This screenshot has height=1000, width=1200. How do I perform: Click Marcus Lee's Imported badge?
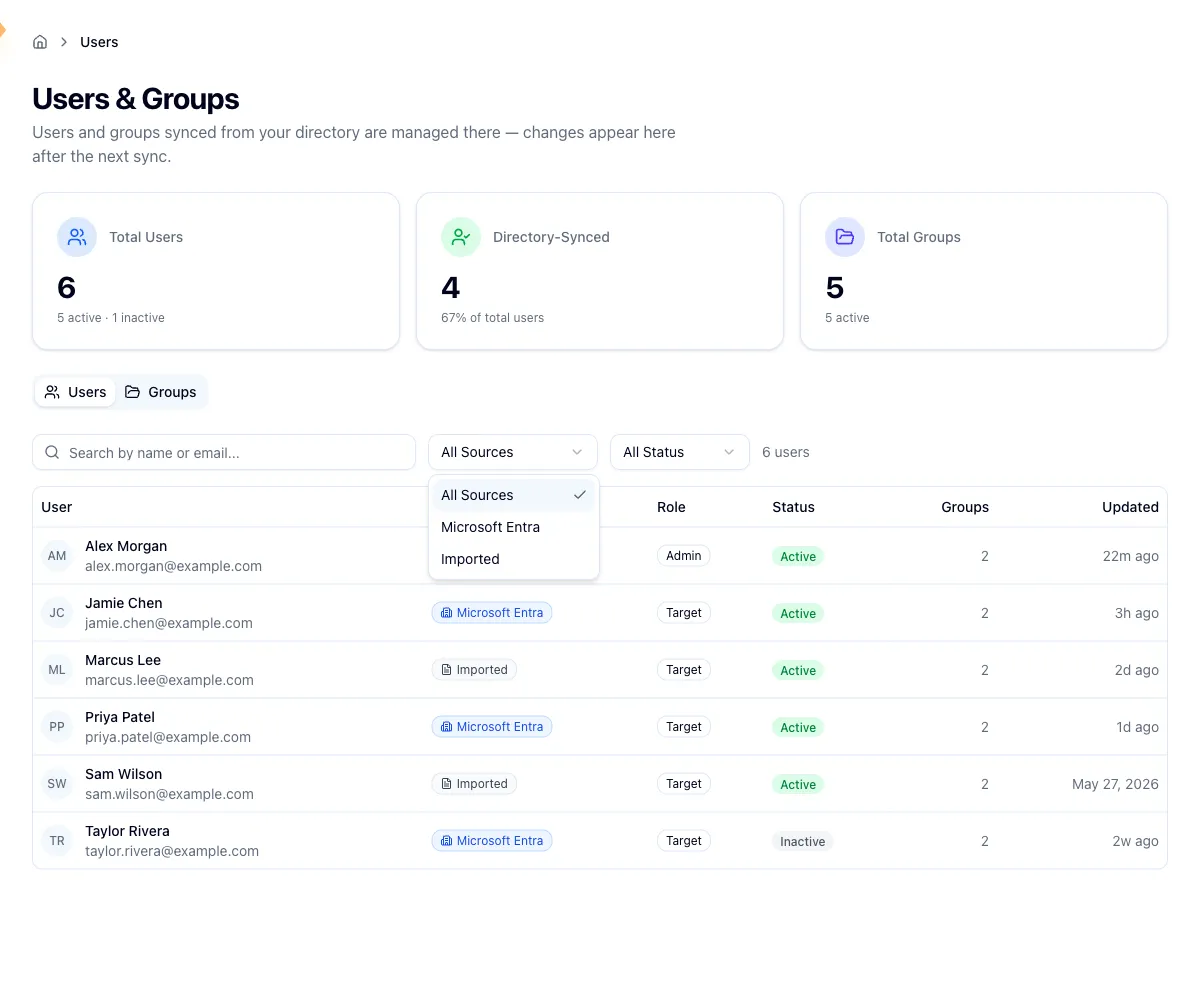pyautogui.click(x=474, y=670)
